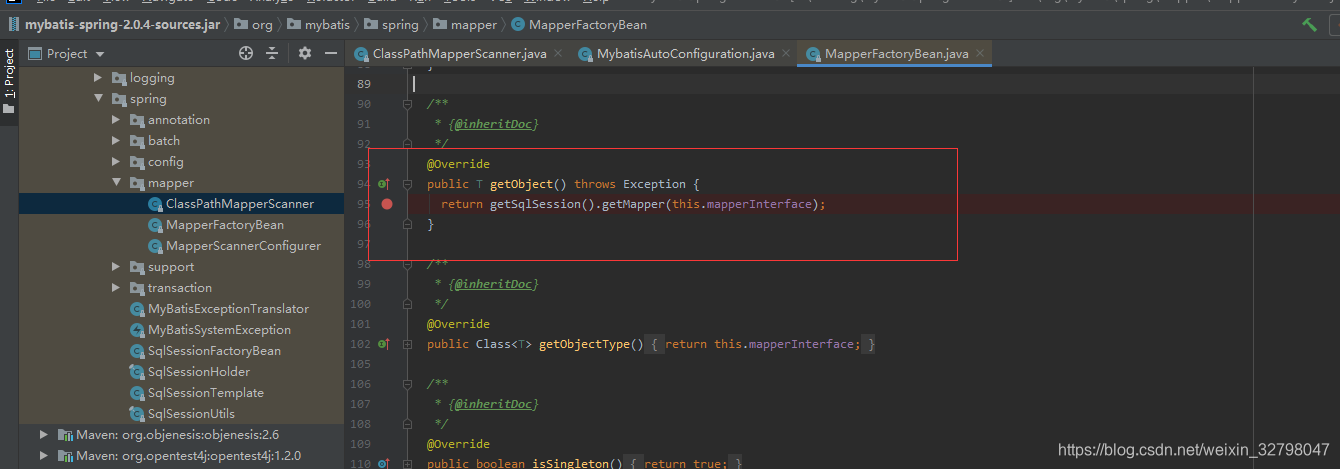The width and height of the screenshot is (1340, 469).
Task: Expand the batch folder
Action: [x=117, y=140]
